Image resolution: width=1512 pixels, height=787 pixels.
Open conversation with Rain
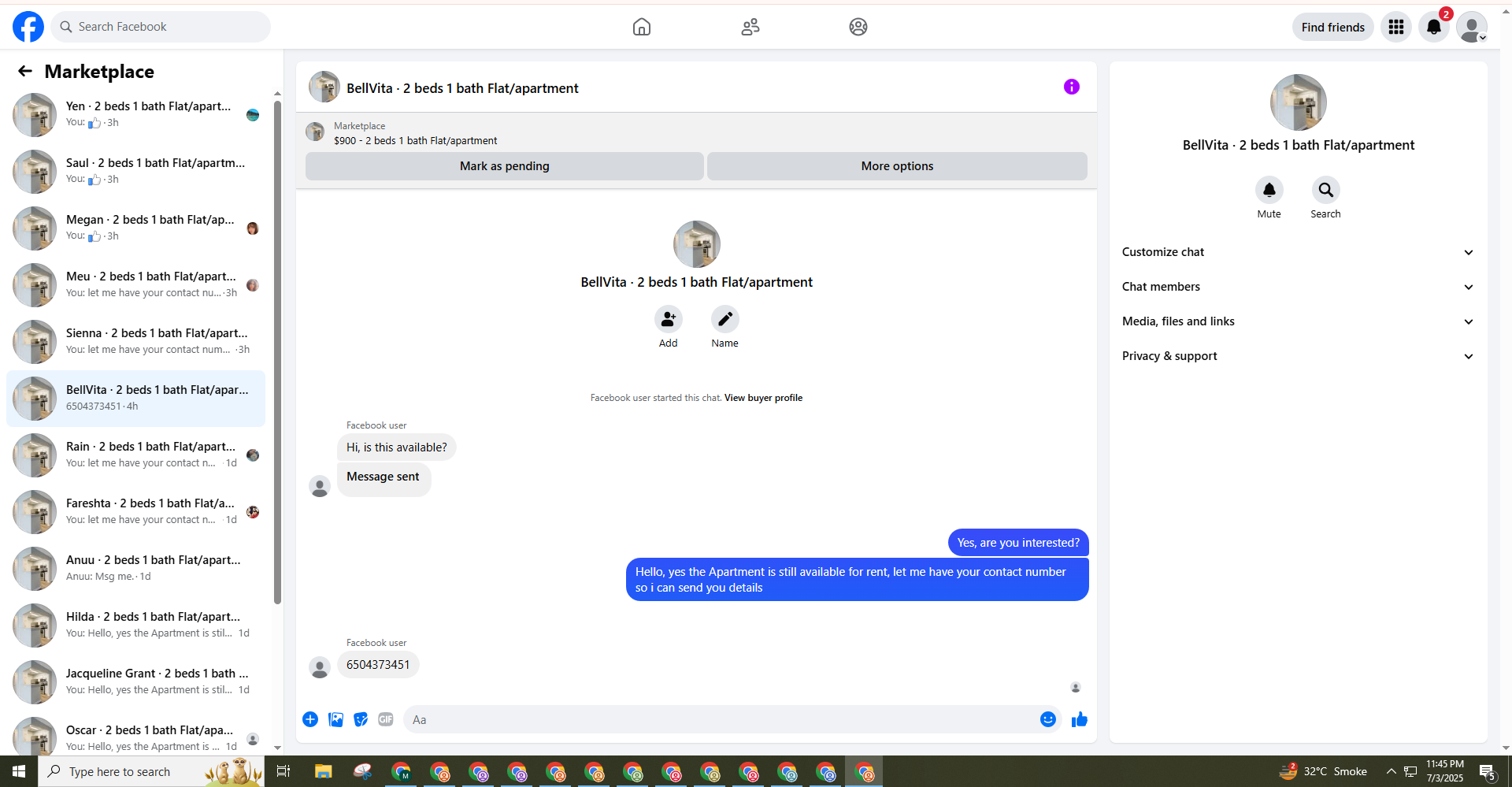click(135, 455)
